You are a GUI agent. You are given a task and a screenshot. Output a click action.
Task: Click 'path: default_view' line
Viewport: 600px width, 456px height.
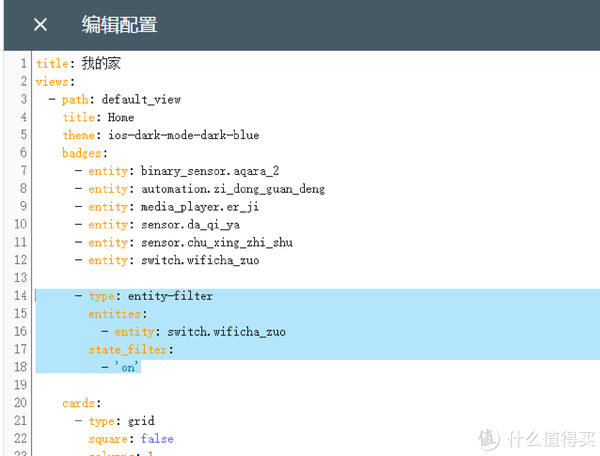(x=121, y=99)
